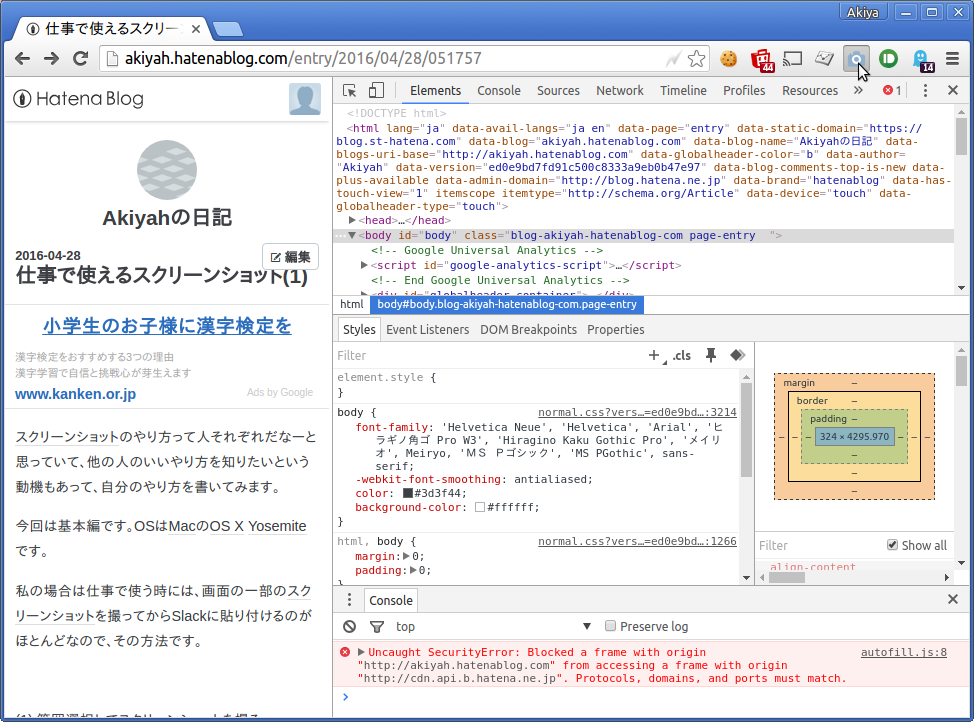Switch to the Console tab in DevTools
This screenshot has height=722, width=974.
click(499, 91)
